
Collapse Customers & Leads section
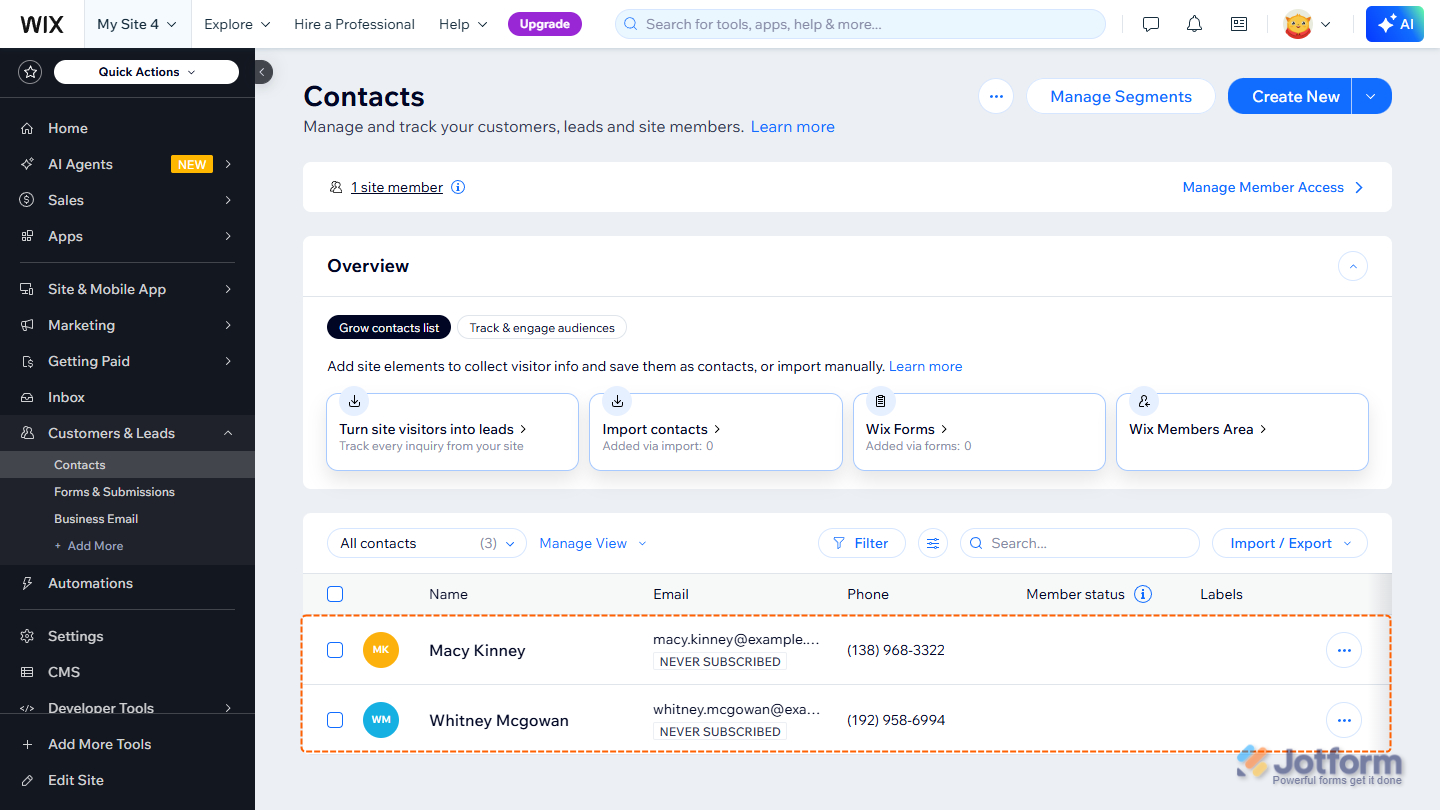[127, 433]
